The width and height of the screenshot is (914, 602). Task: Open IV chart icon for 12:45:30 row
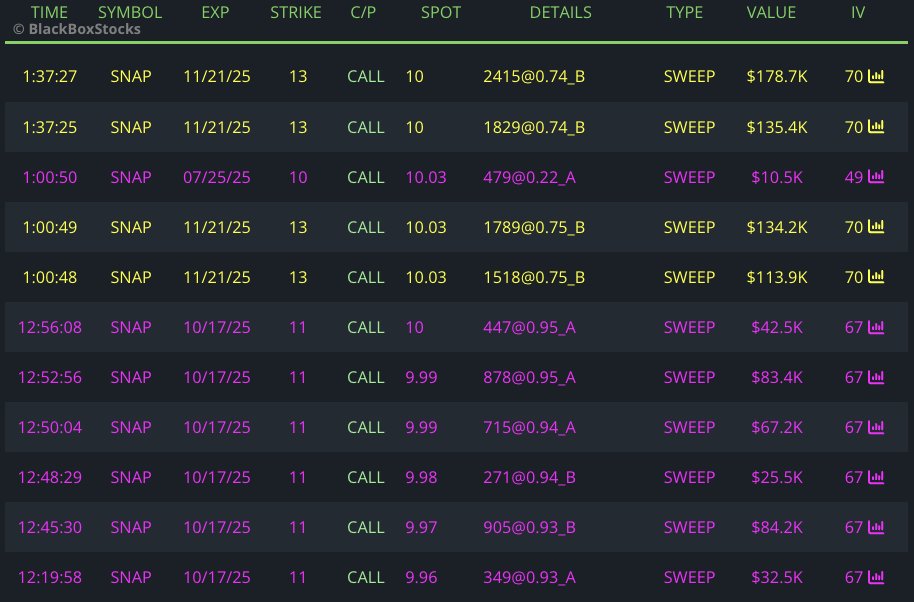876,527
